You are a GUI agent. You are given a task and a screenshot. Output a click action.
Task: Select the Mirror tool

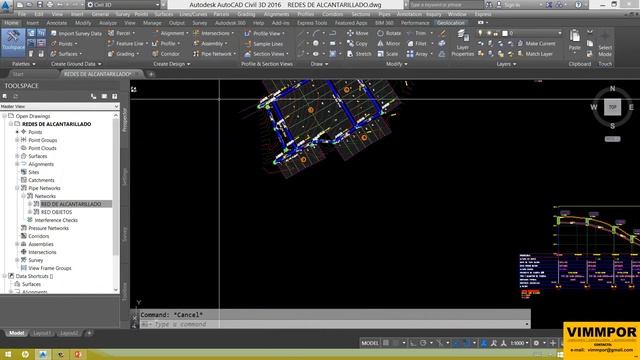(389, 44)
